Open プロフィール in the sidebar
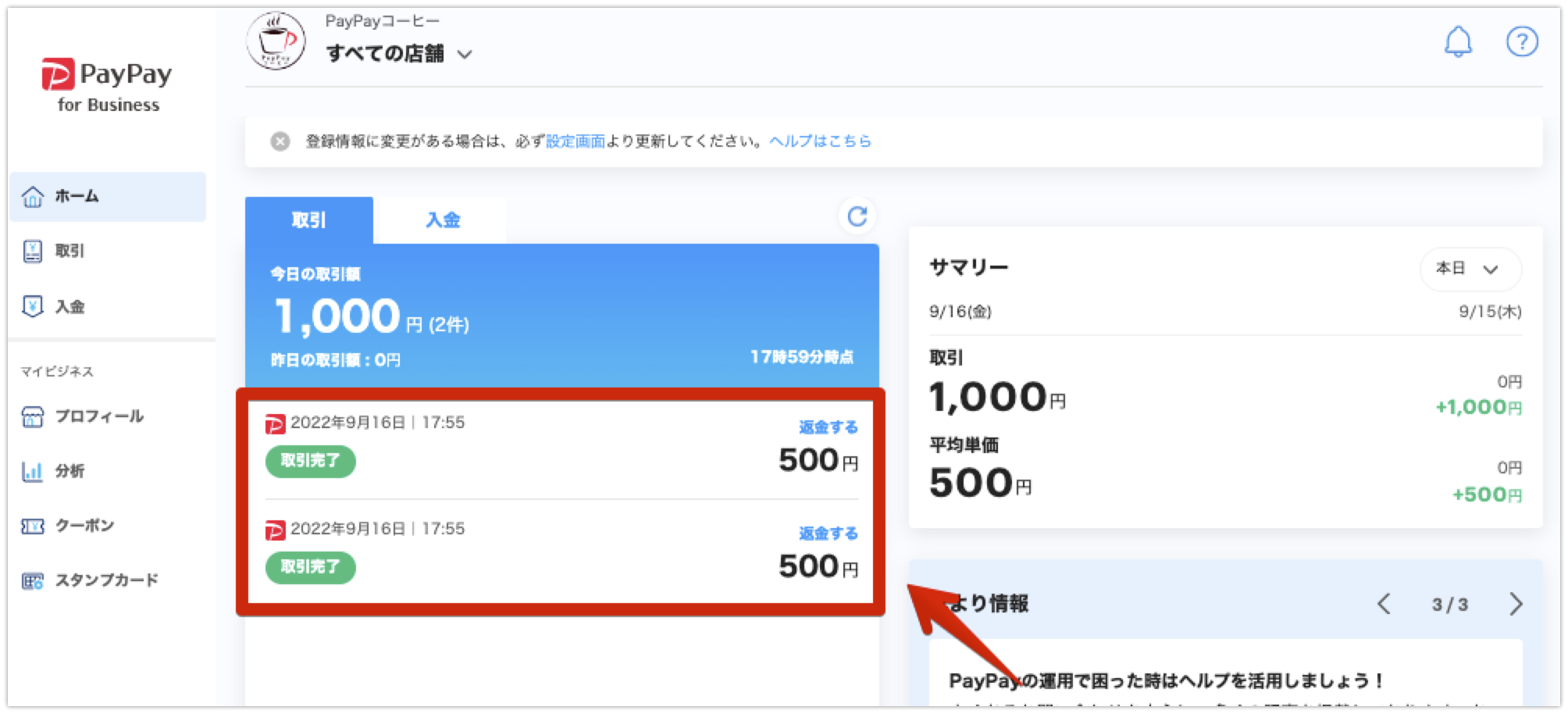This screenshot has height=714, width=1568. tap(108, 416)
